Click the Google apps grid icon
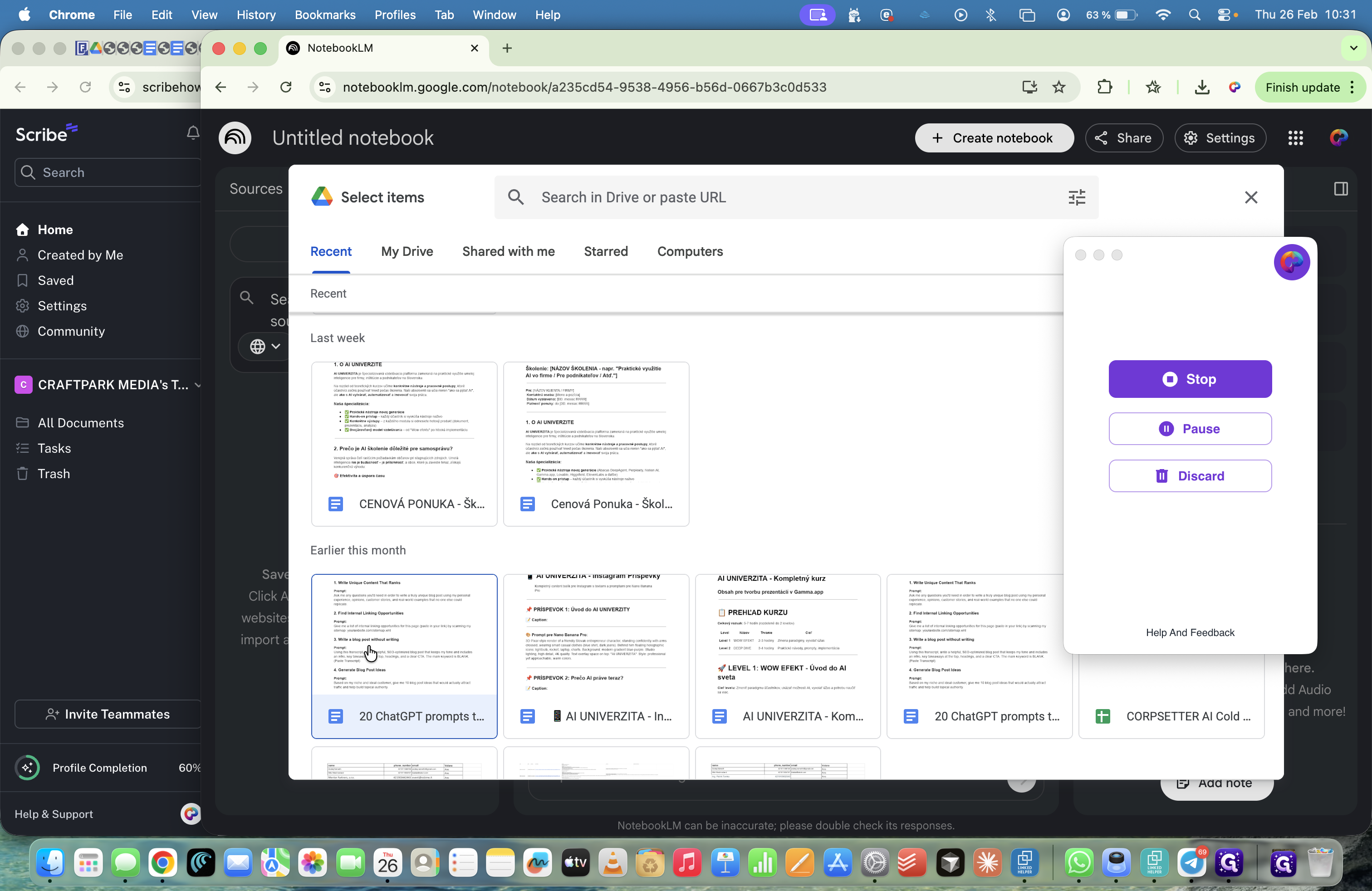The image size is (1372, 891). coord(1295,138)
